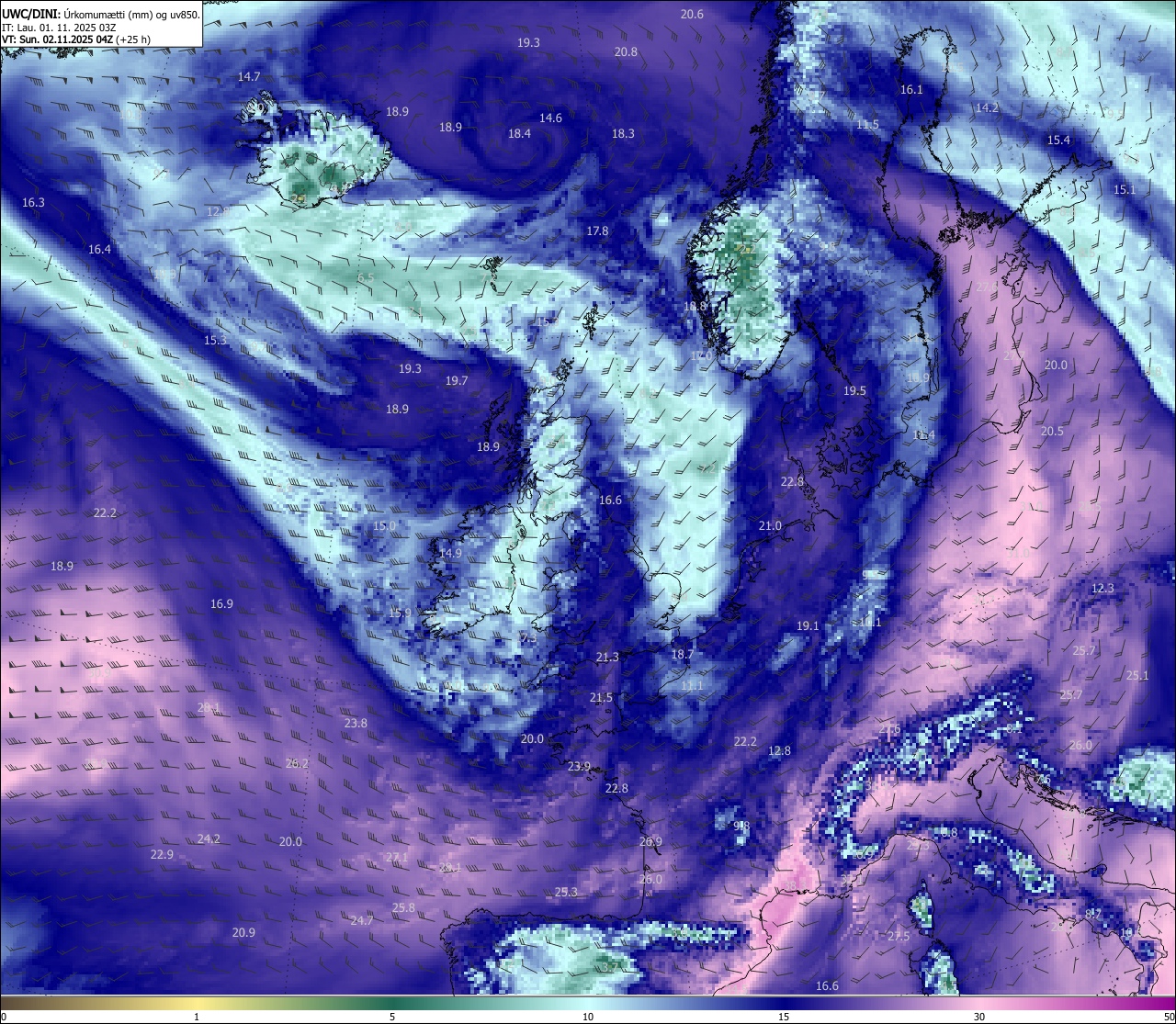Click the map value 26.2
The image size is (1176, 1024).
coord(297,763)
